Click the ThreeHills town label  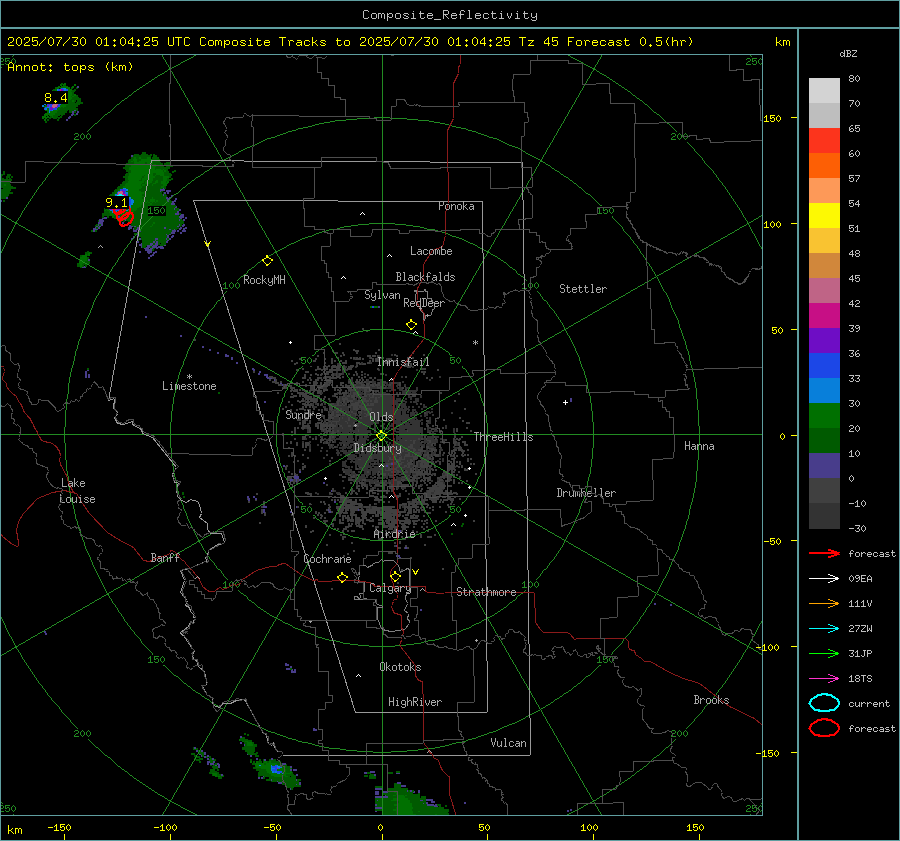503,437
